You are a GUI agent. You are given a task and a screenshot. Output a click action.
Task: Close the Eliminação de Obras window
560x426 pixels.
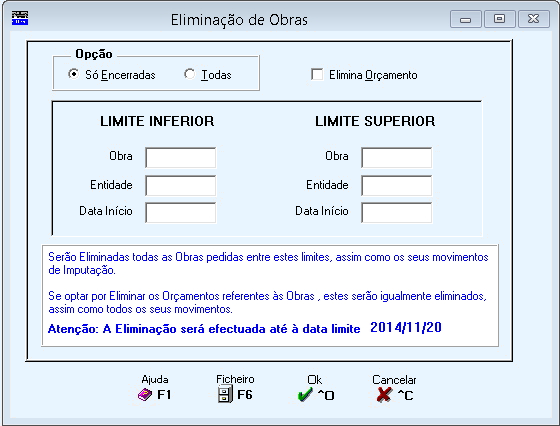tap(534, 19)
